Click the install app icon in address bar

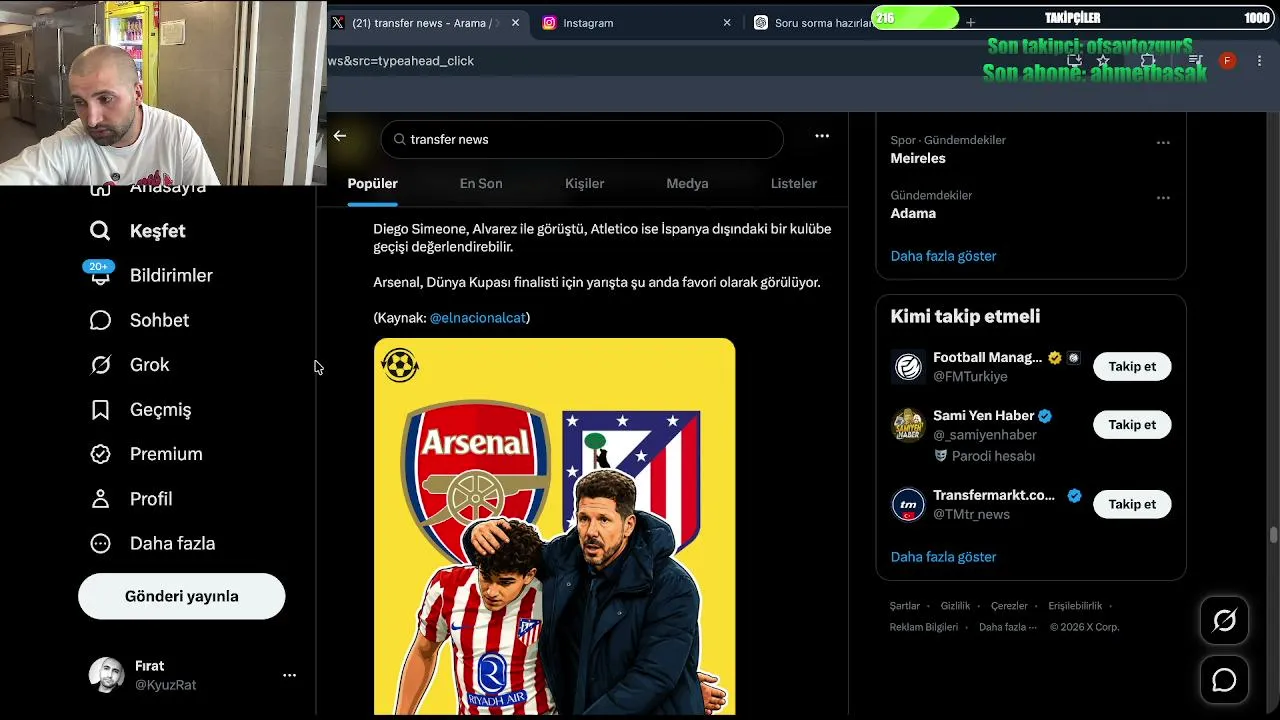pyautogui.click(x=1074, y=61)
